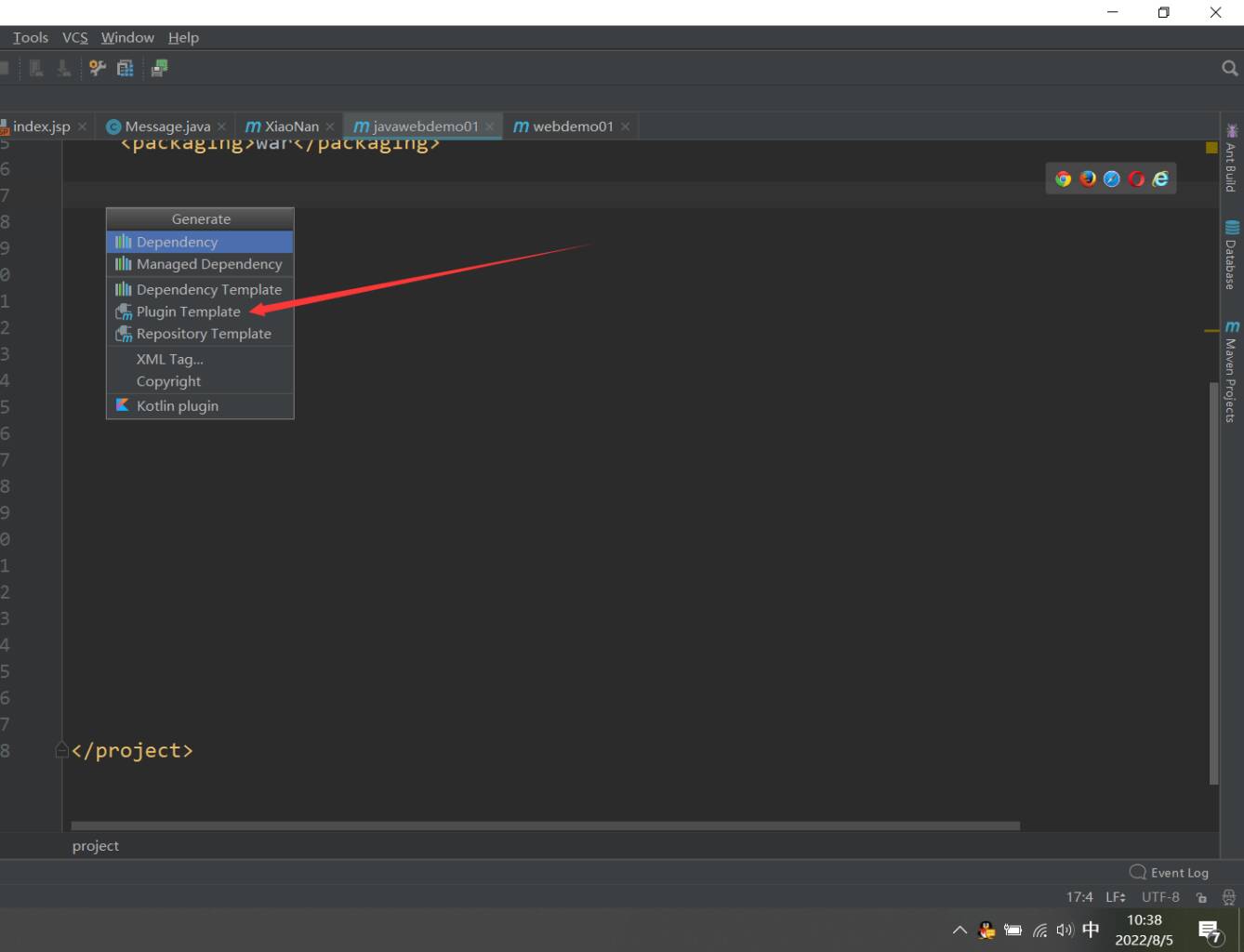
Task: Open in Opera browser icon
Action: pyautogui.click(x=1136, y=179)
